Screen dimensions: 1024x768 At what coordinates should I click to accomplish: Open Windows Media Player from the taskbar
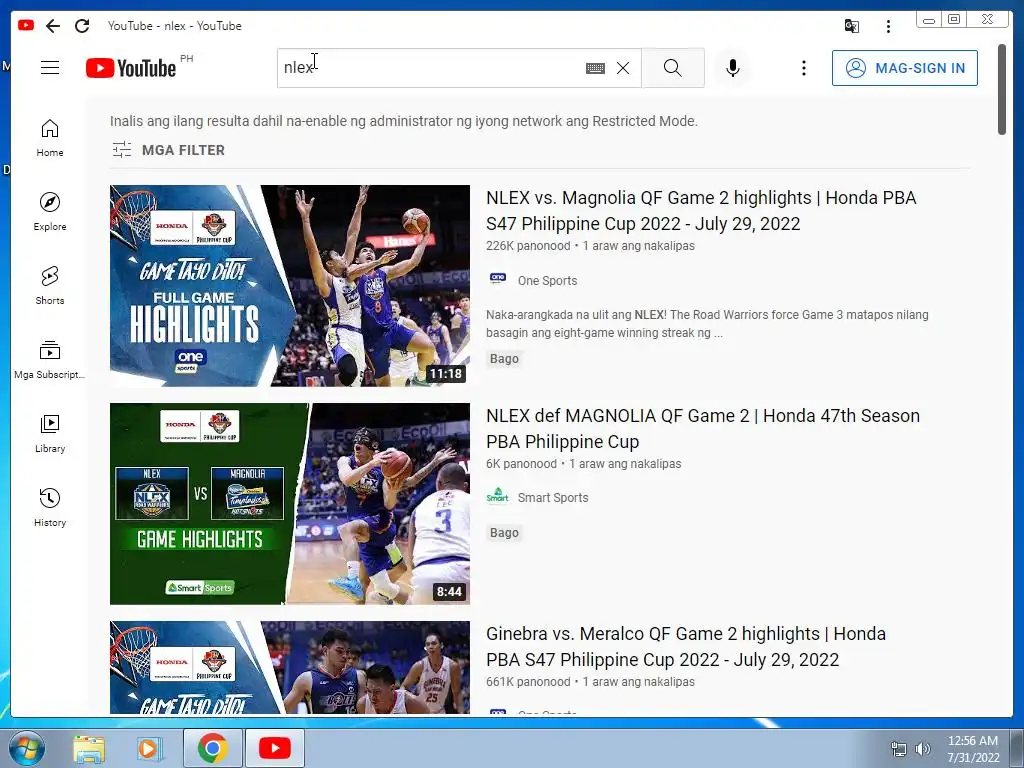149,748
